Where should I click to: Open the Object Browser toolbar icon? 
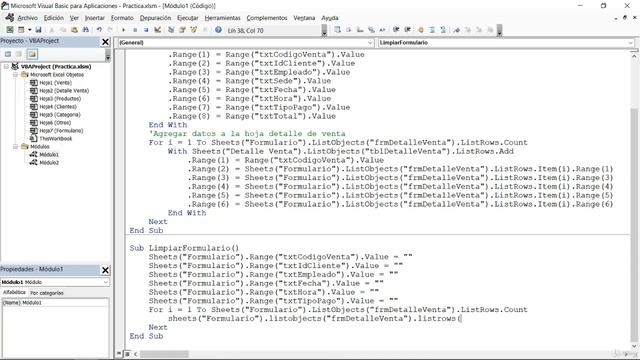(x=193, y=30)
